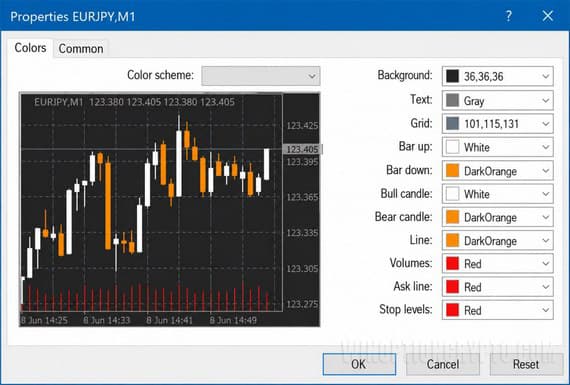Expand the Bear candle color dropdown arrow
The image size is (570, 385).
point(545,217)
